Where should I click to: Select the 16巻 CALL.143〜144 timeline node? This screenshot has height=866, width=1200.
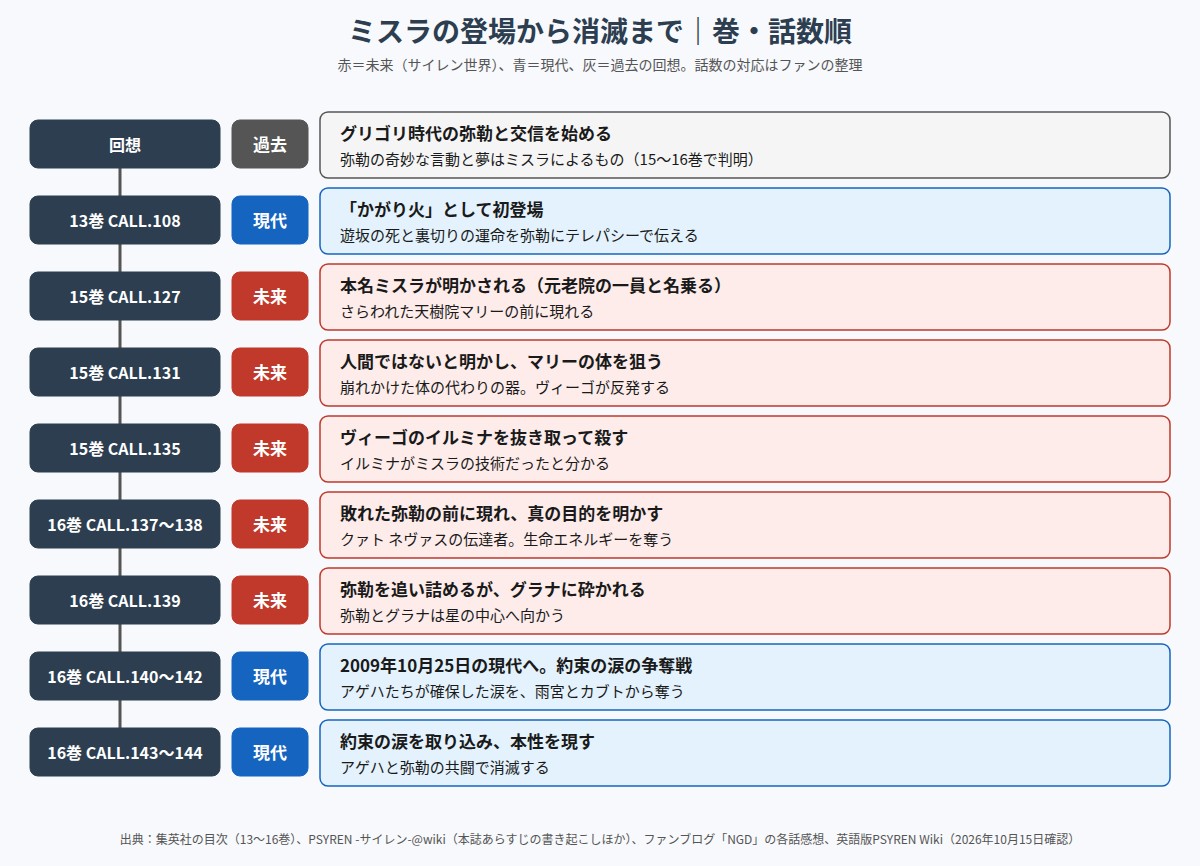click(x=125, y=752)
